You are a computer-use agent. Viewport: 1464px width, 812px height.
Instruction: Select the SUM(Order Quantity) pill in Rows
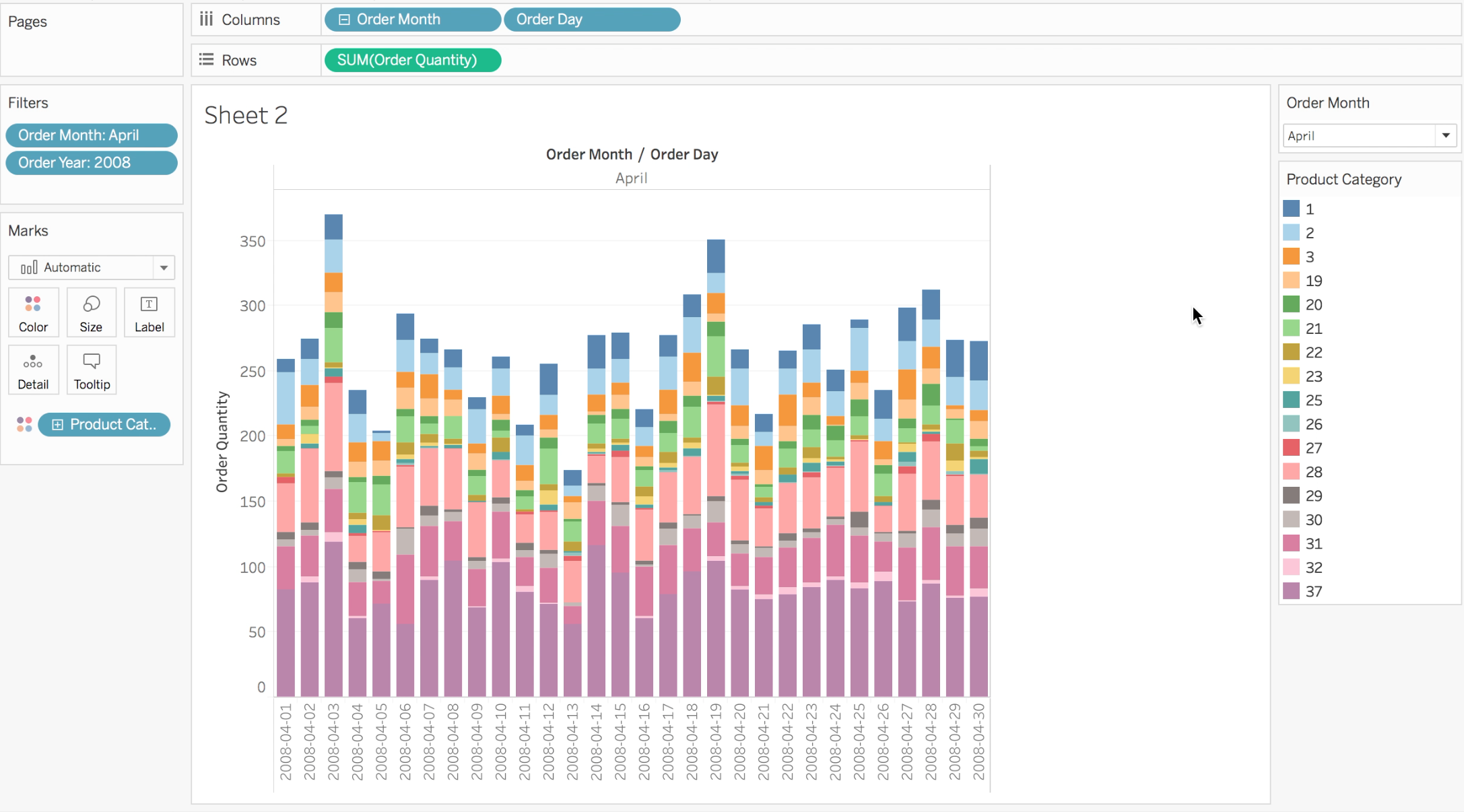pyautogui.click(x=413, y=60)
